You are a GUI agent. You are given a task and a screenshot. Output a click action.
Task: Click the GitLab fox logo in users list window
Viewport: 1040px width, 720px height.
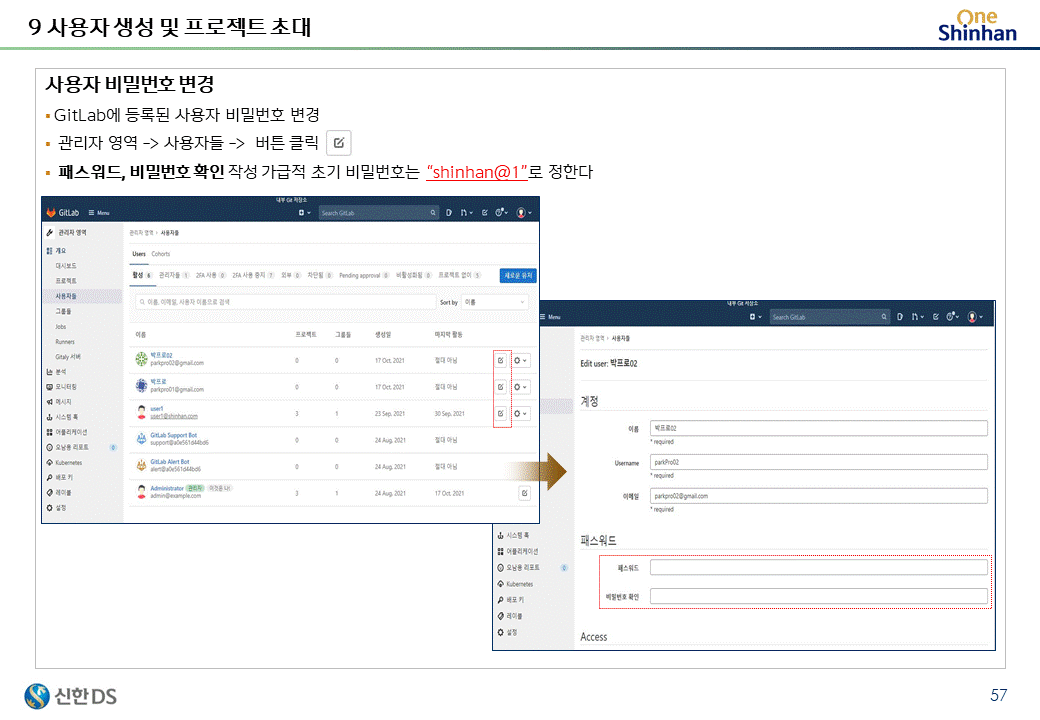[x=51, y=213]
